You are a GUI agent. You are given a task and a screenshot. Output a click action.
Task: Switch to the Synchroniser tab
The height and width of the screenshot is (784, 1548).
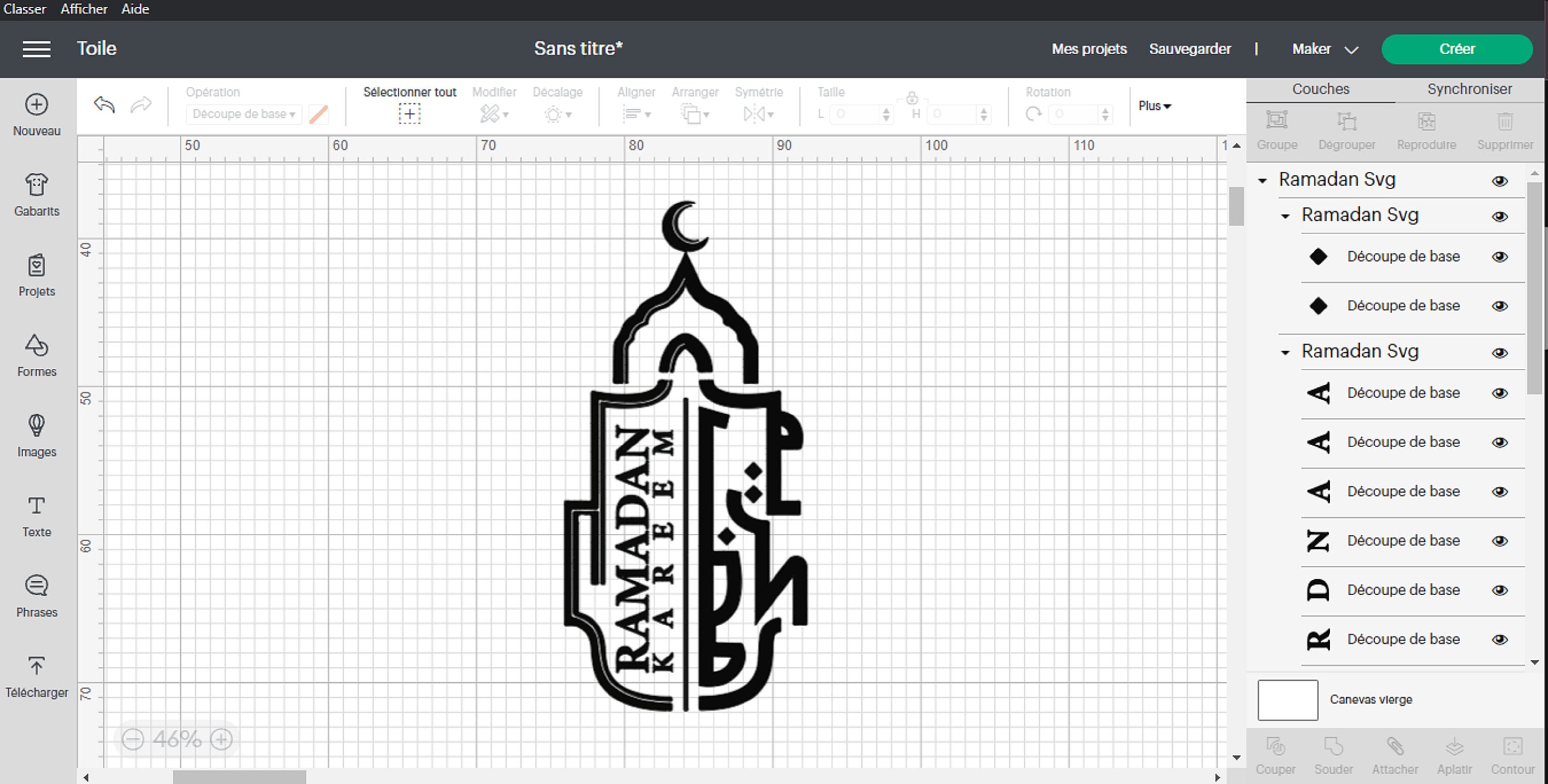click(1469, 89)
